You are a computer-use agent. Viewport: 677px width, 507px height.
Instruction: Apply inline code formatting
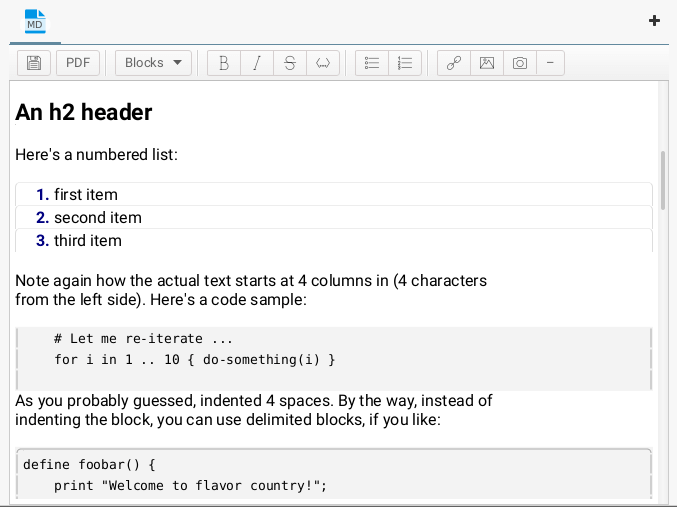click(x=323, y=63)
